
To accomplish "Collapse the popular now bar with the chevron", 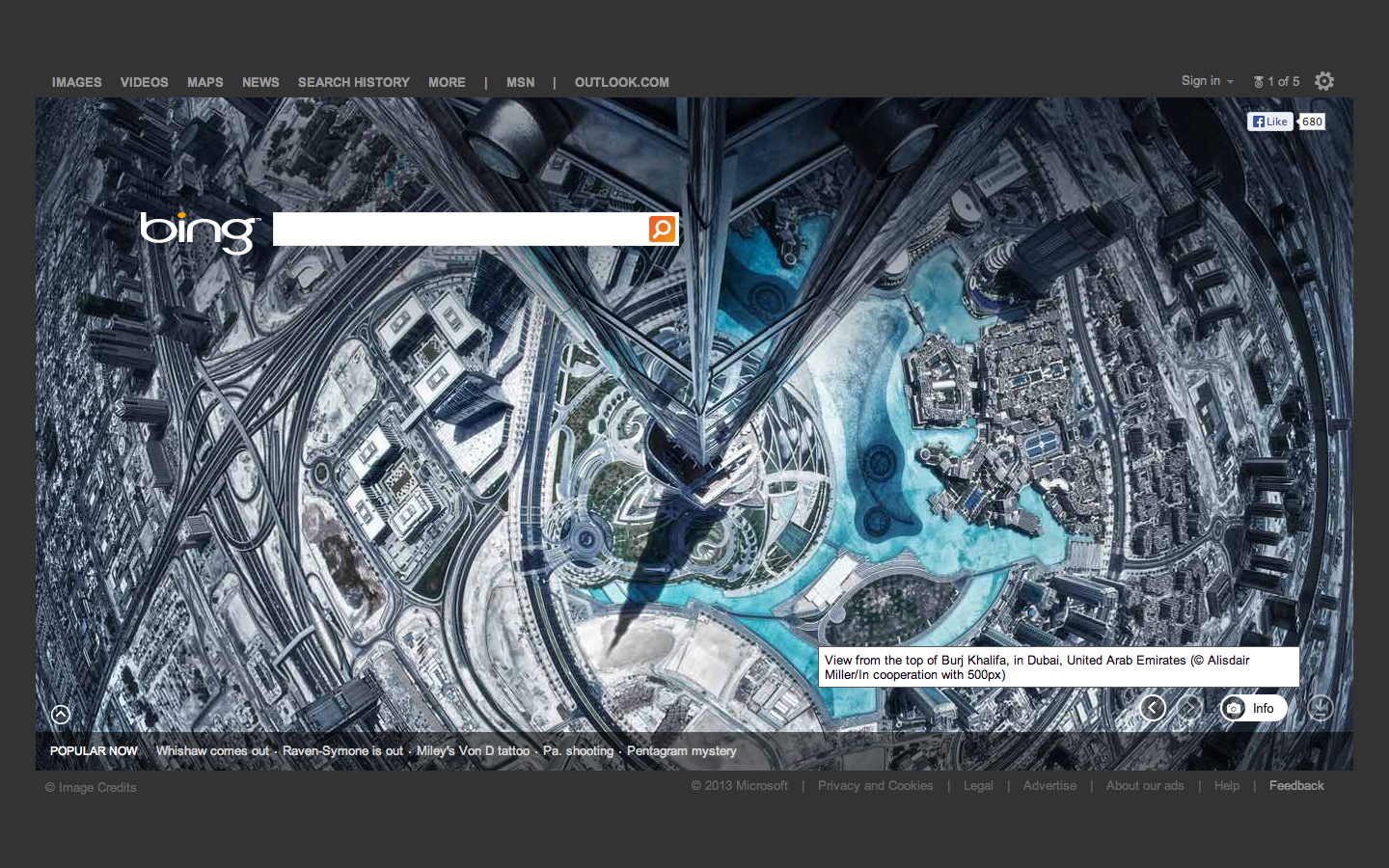I will 61,714.
